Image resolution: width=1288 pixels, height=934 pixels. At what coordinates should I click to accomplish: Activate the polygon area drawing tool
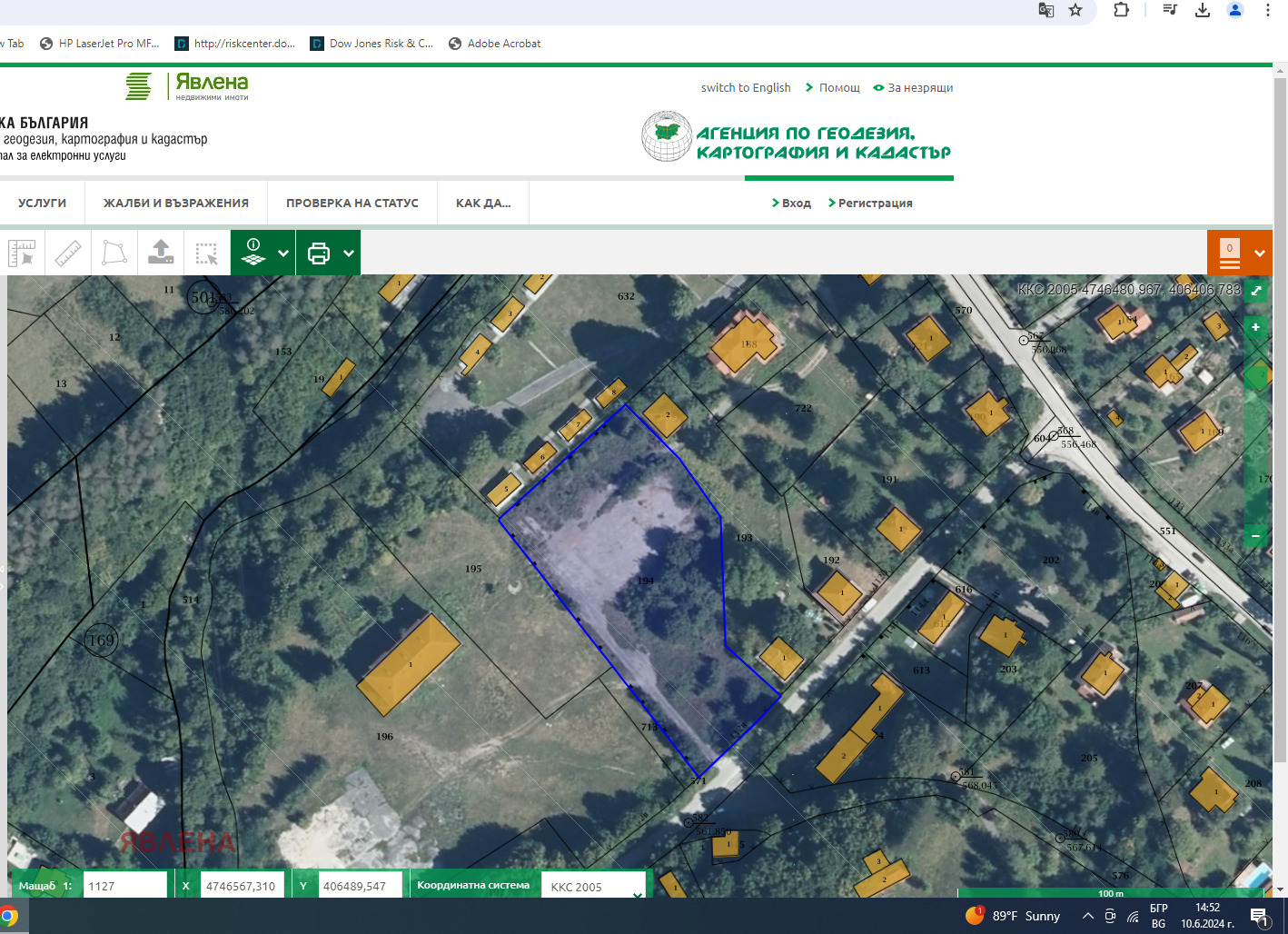click(114, 253)
